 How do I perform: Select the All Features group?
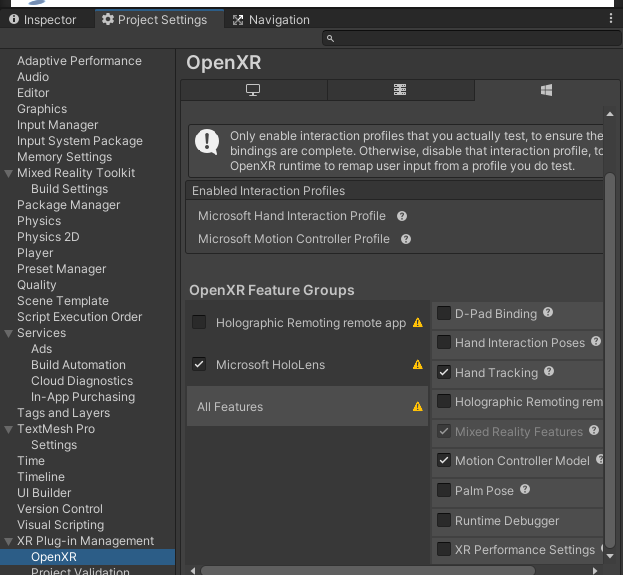307,407
